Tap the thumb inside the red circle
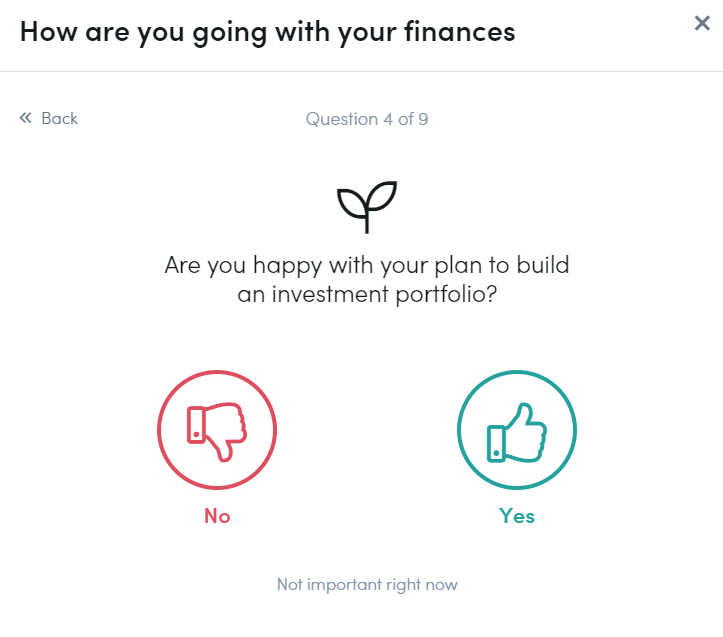The height and width of the screenshot is (637, 723). 217,432
